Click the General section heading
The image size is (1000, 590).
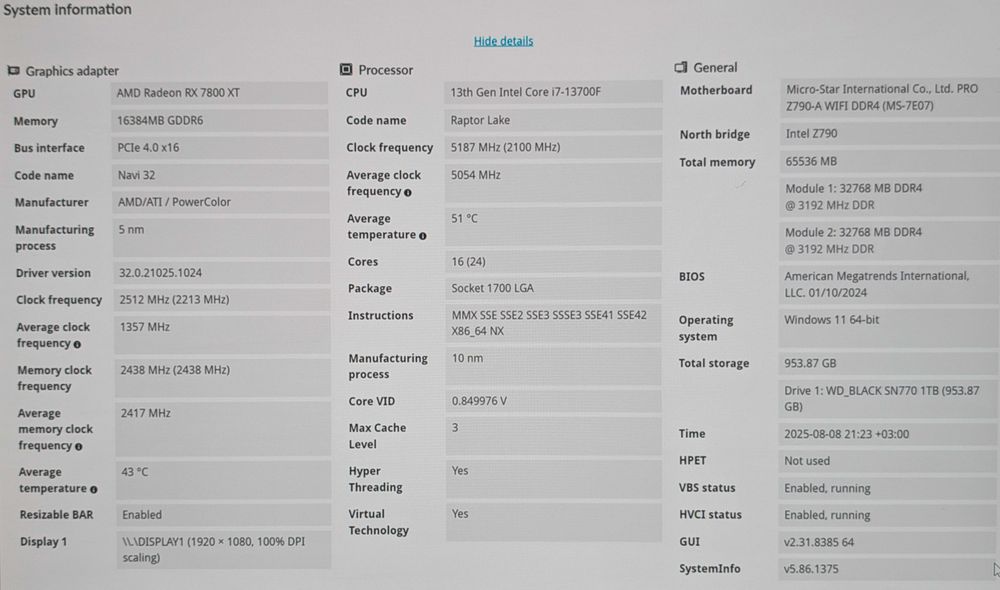click(716, 68)
